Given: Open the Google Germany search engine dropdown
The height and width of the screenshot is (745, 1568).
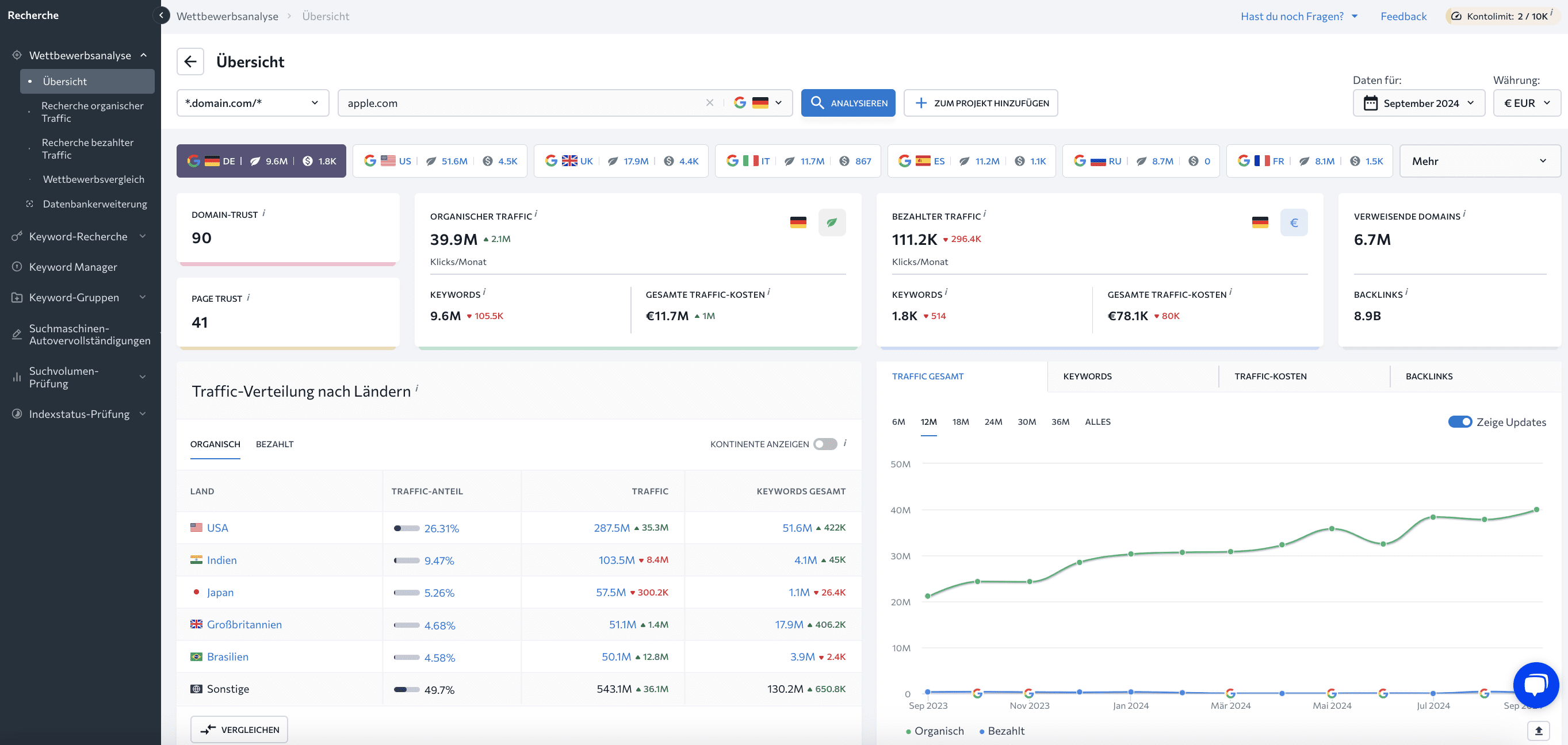Looking at the screenshot, I should tap(758, 103).
